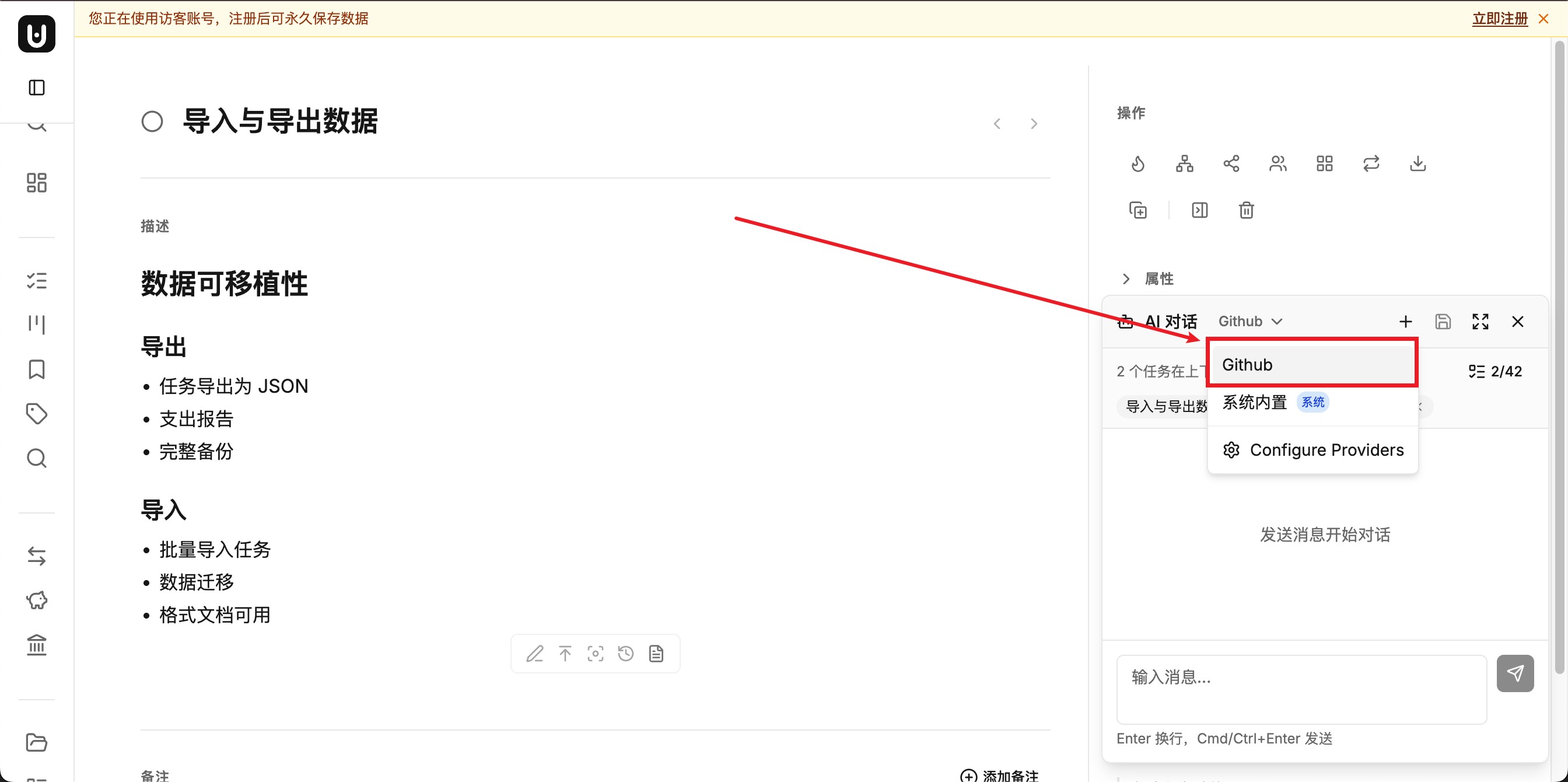
Task: Toggle the sidebar panel icon
Action: 37,88
